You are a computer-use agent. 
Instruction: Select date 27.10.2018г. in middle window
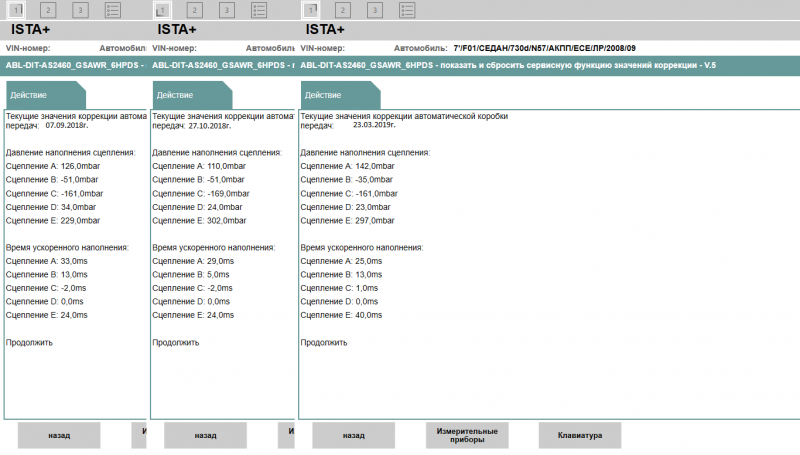[x=210, y=125]
